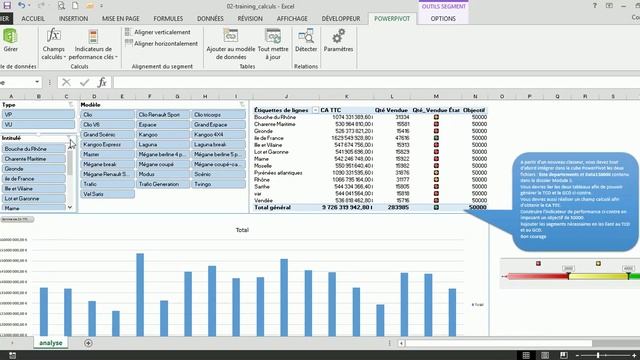640x360 pixels.
Task: Click Ajouter au modèle de données
Action: point(231,44)
